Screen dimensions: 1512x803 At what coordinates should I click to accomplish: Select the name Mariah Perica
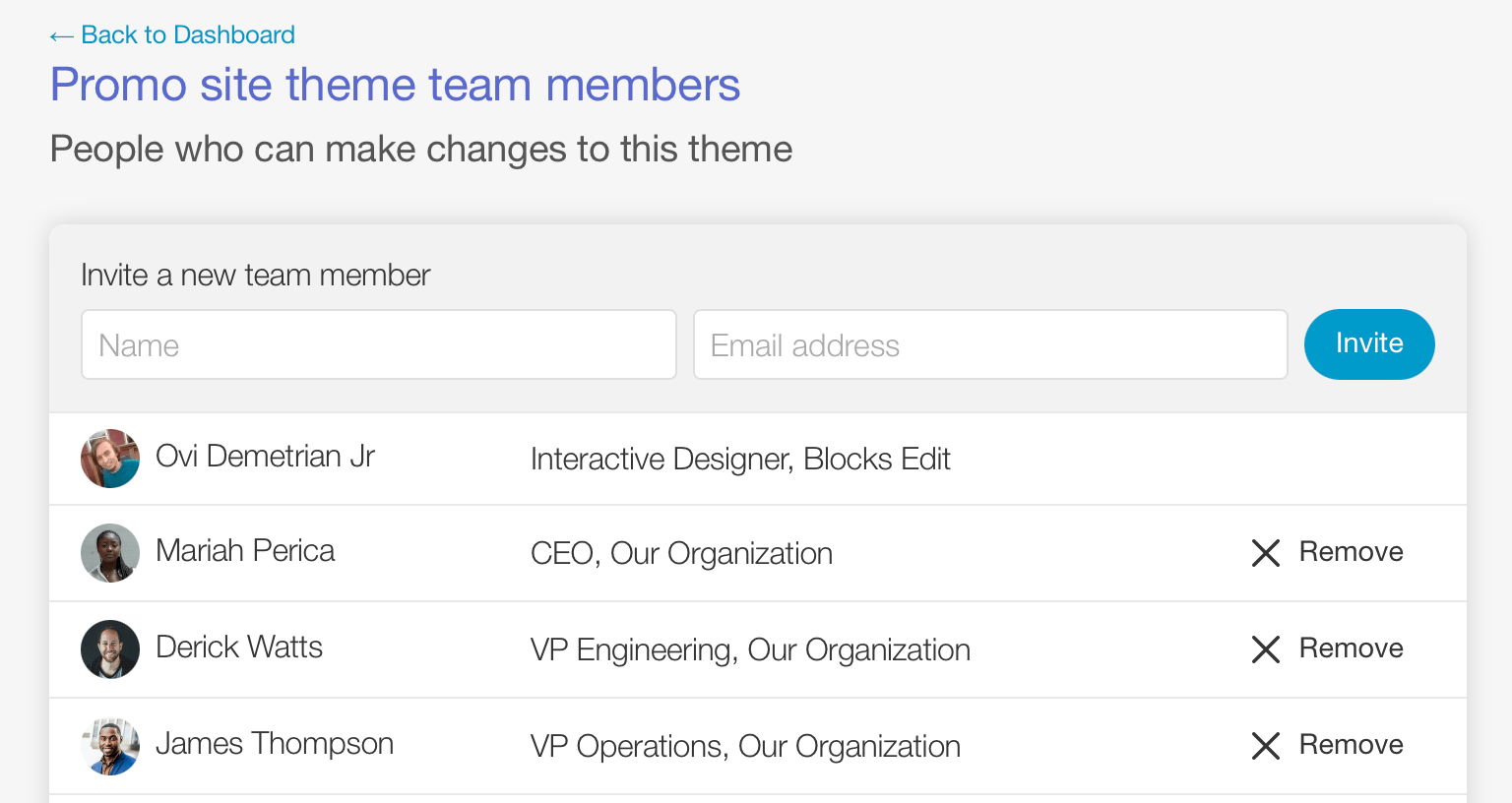[x=245, y=551]
